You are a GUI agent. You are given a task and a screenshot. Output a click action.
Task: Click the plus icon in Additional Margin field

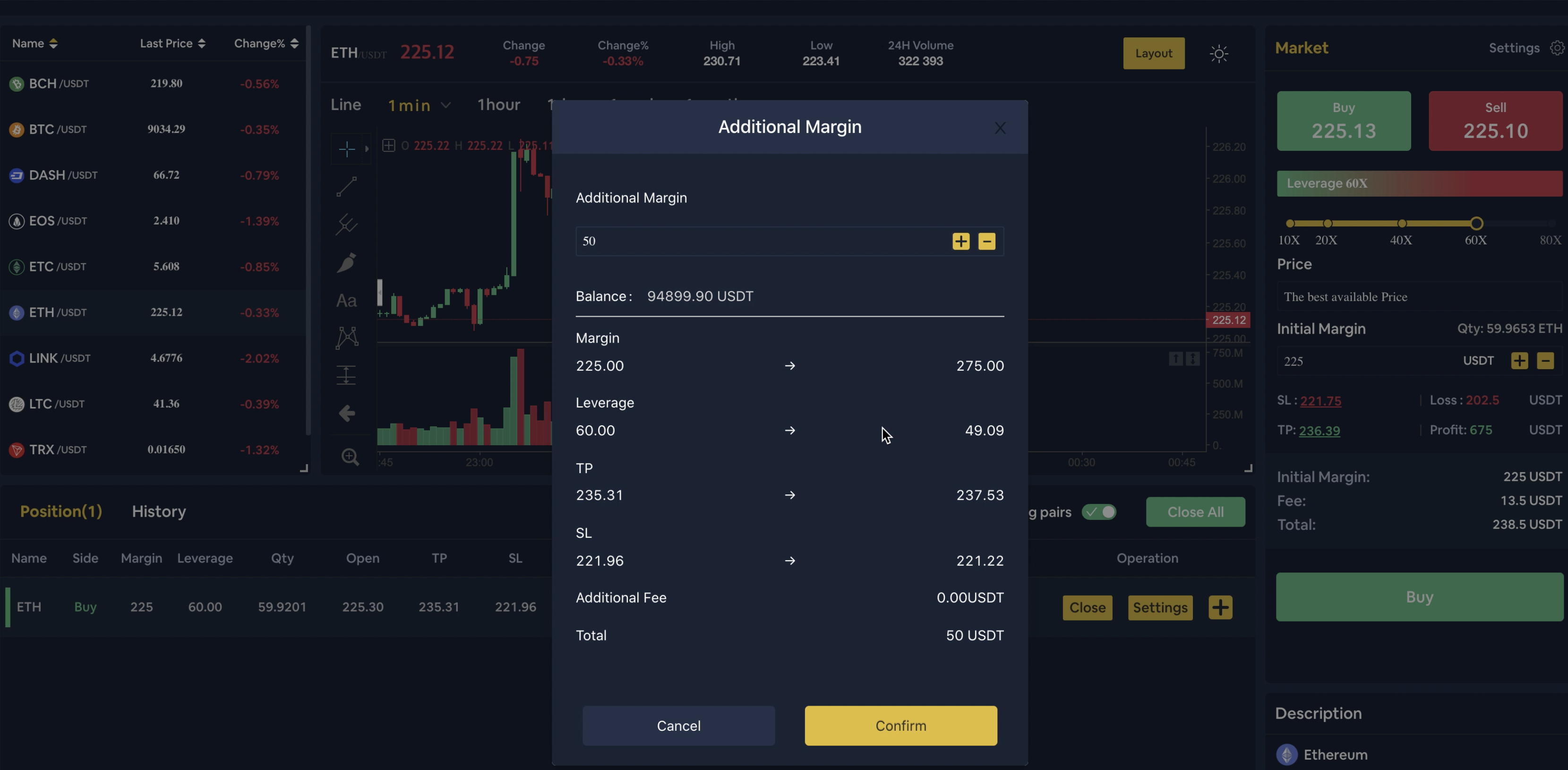coord(960,241)
